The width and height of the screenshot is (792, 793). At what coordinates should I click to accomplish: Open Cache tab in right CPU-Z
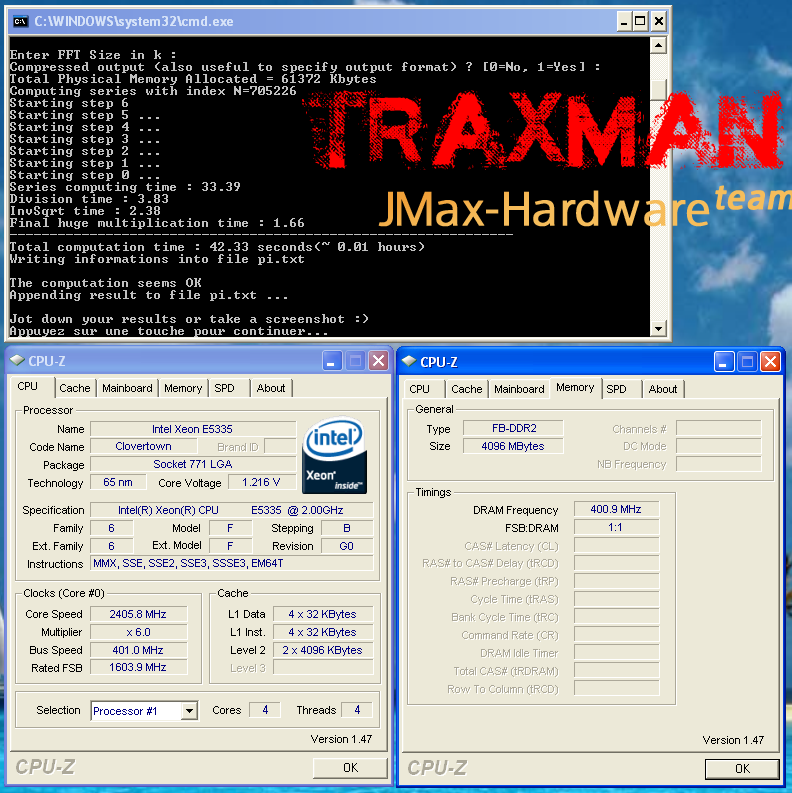click(466, 389)
